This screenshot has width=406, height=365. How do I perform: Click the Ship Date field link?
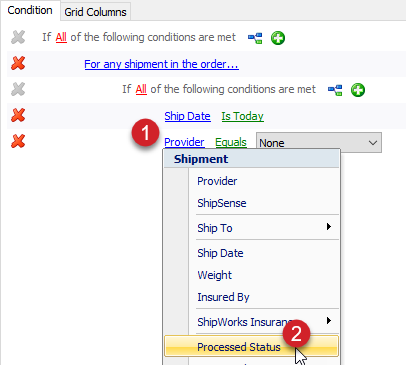click(x=187, y=116)
